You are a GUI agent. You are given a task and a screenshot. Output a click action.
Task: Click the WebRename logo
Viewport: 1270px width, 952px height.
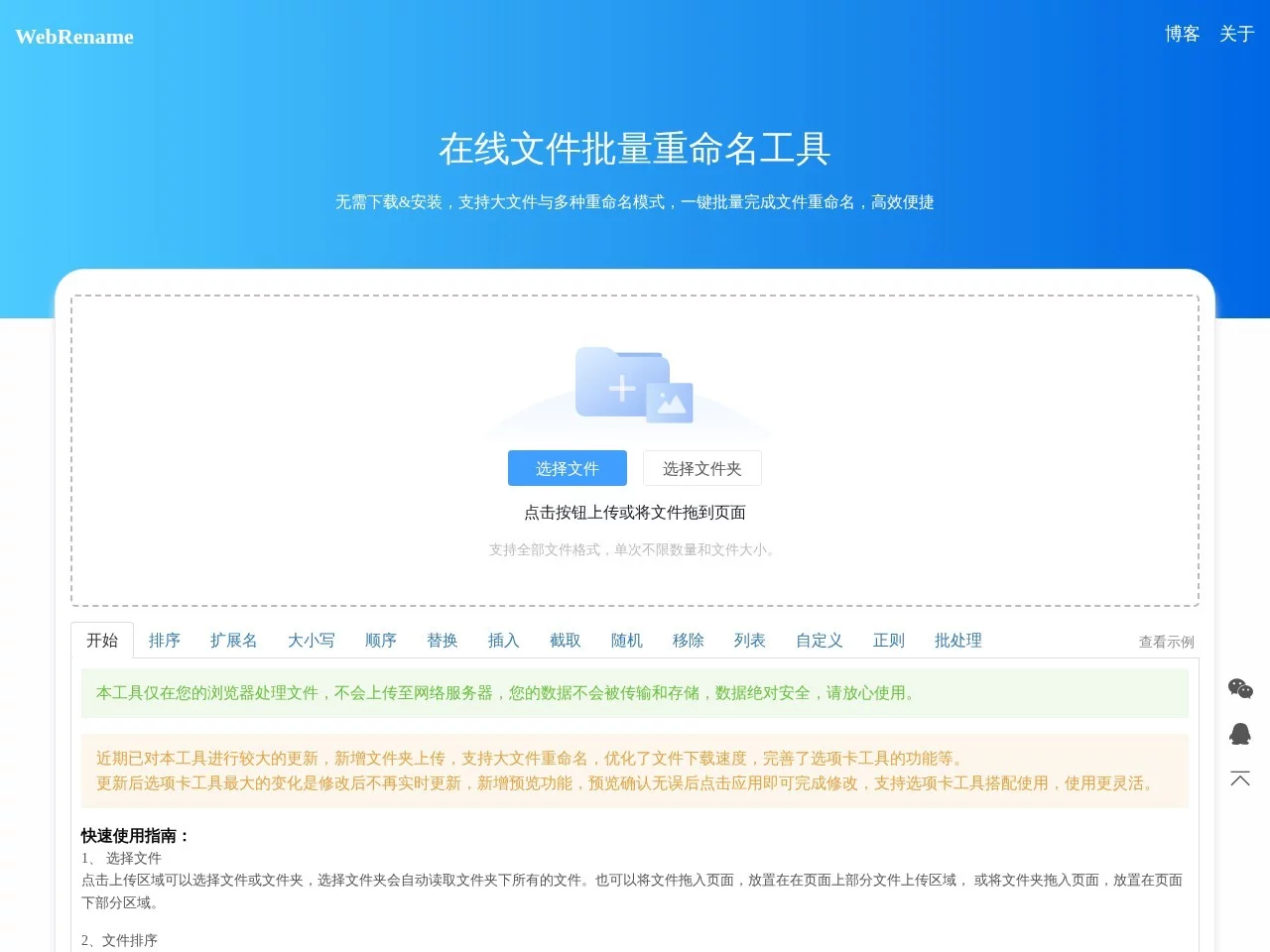[74, 37]
